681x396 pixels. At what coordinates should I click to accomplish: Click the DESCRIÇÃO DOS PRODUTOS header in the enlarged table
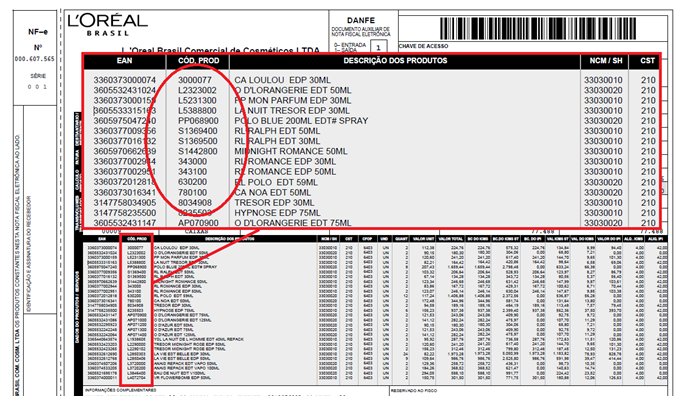(x=395, y=61)
